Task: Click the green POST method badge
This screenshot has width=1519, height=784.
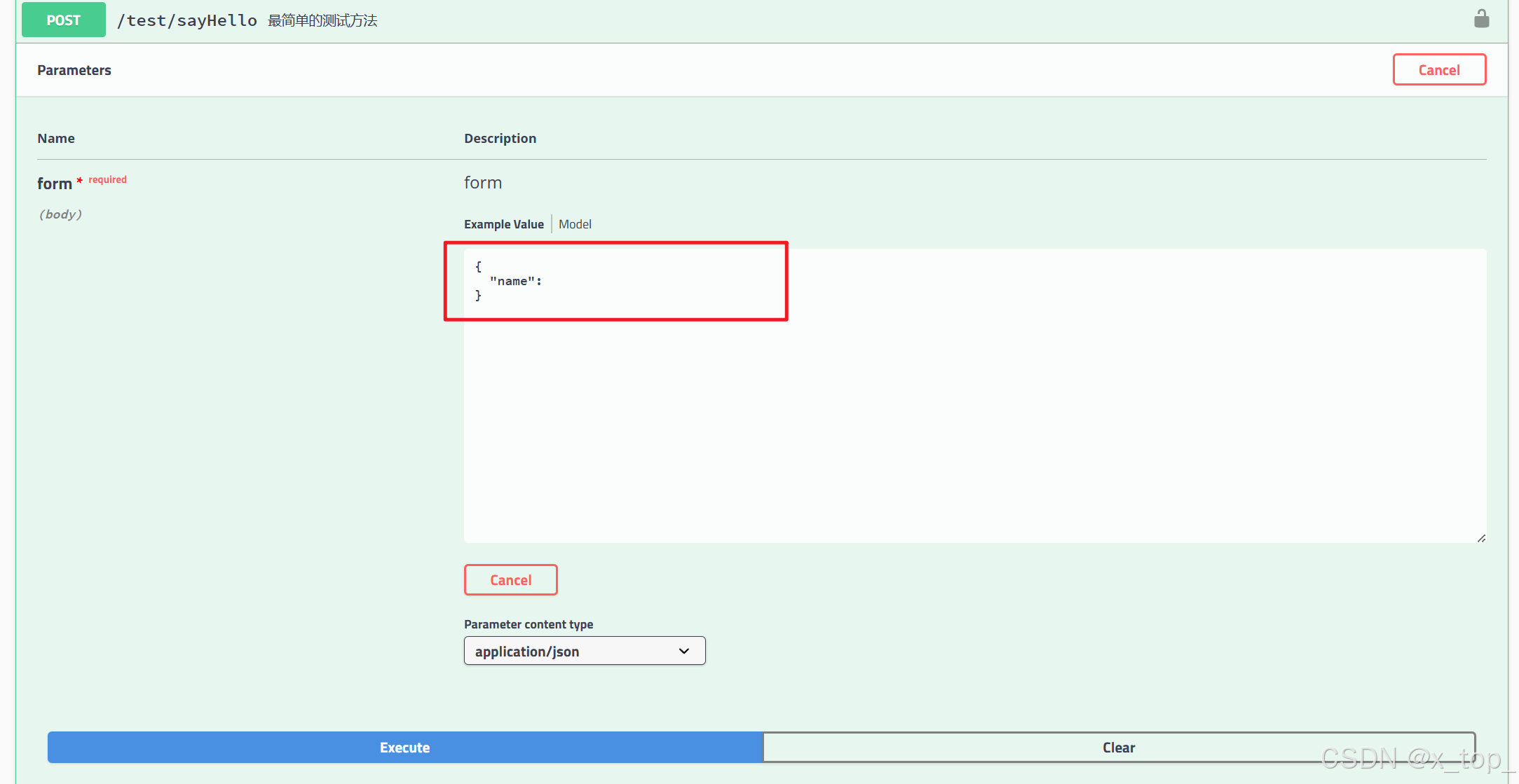Action: (x=64, y=20)
